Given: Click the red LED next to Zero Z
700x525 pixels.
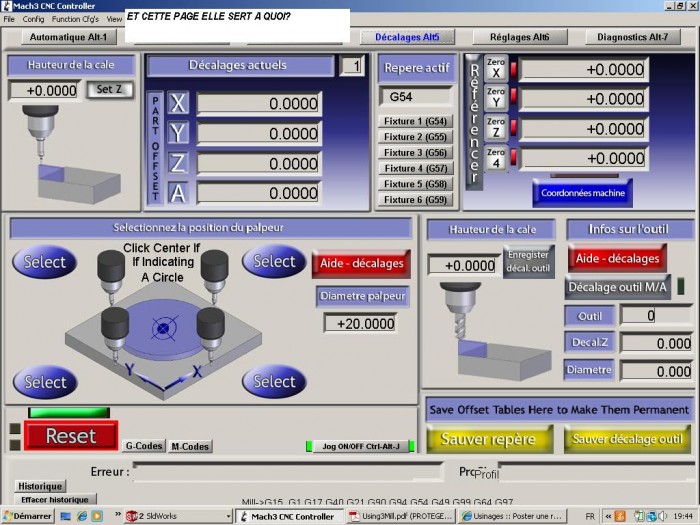Looking at the screenshot, I should click(x=513, y=127).
